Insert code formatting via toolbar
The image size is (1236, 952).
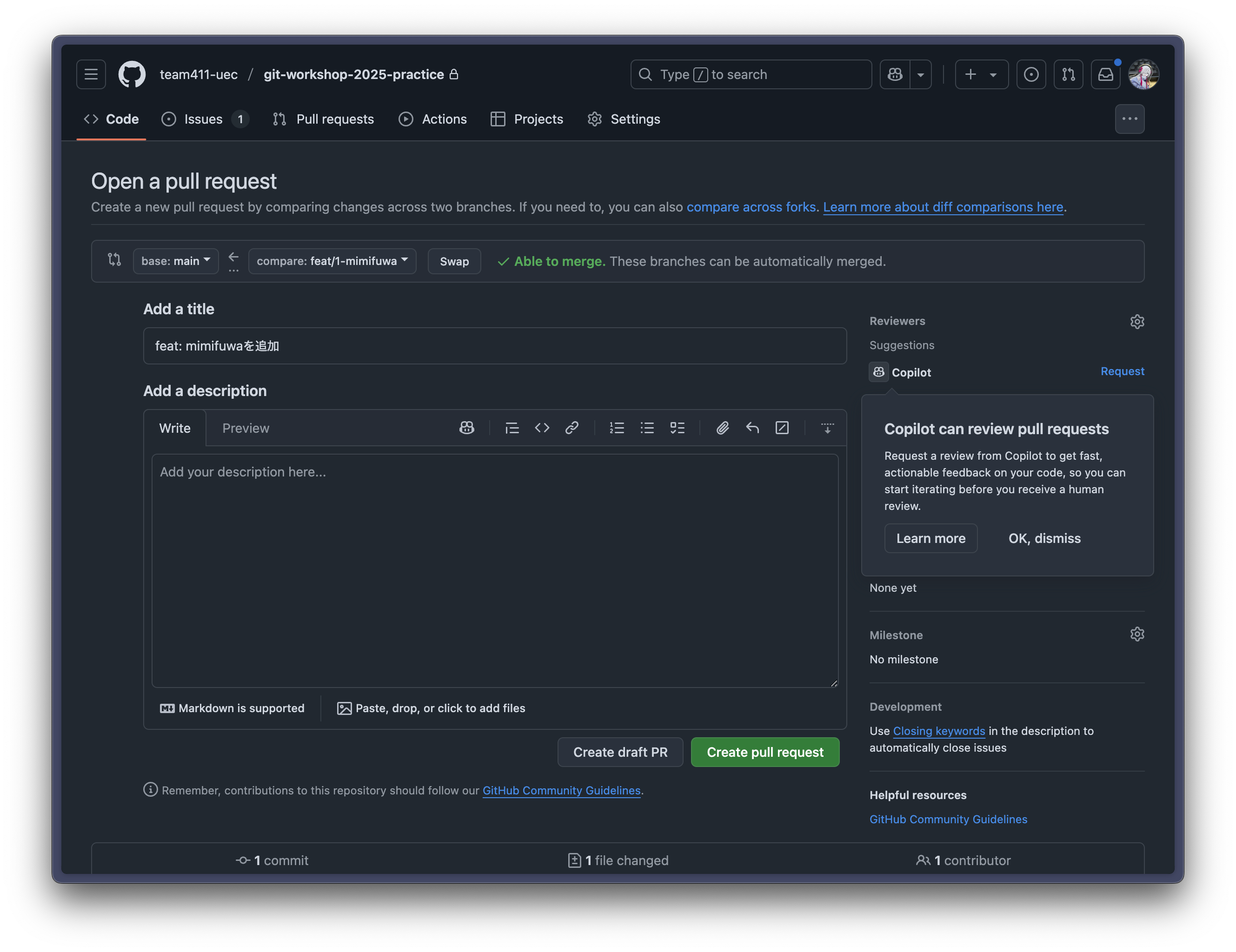[542, 428]
